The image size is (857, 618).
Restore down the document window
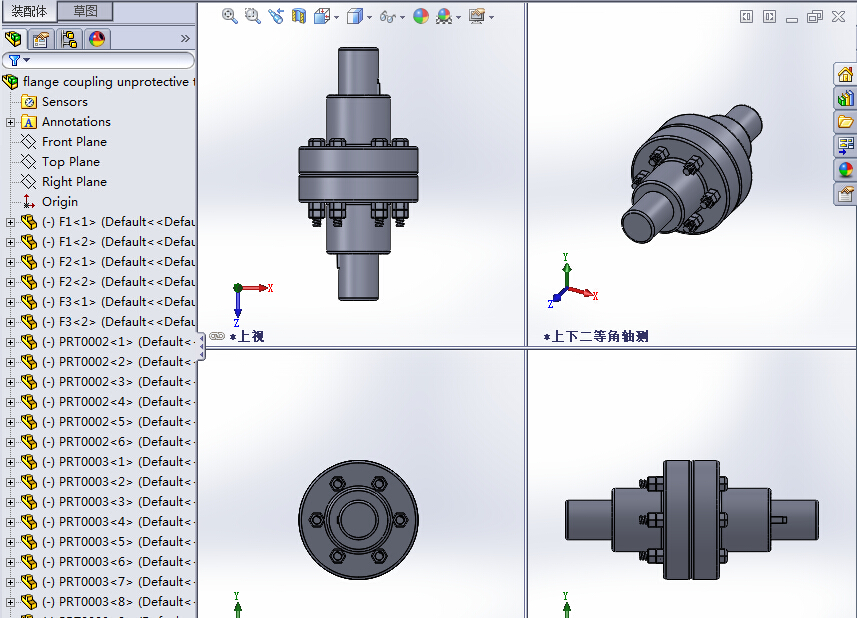(815, 17)
